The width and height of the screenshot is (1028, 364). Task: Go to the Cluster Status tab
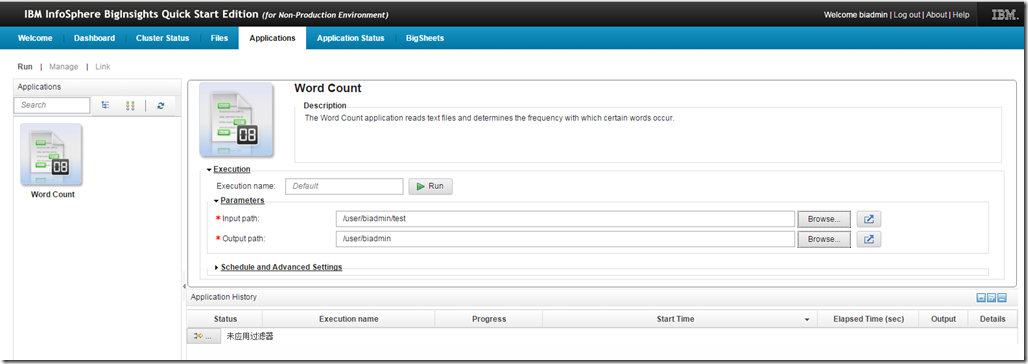163,38
